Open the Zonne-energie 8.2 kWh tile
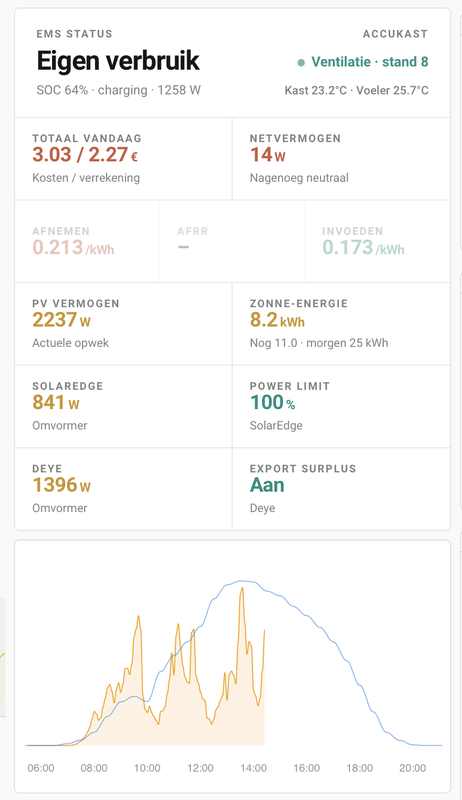The height and width of the screenshot is (800, 462). pyautogui.click(x=341, y=324)
